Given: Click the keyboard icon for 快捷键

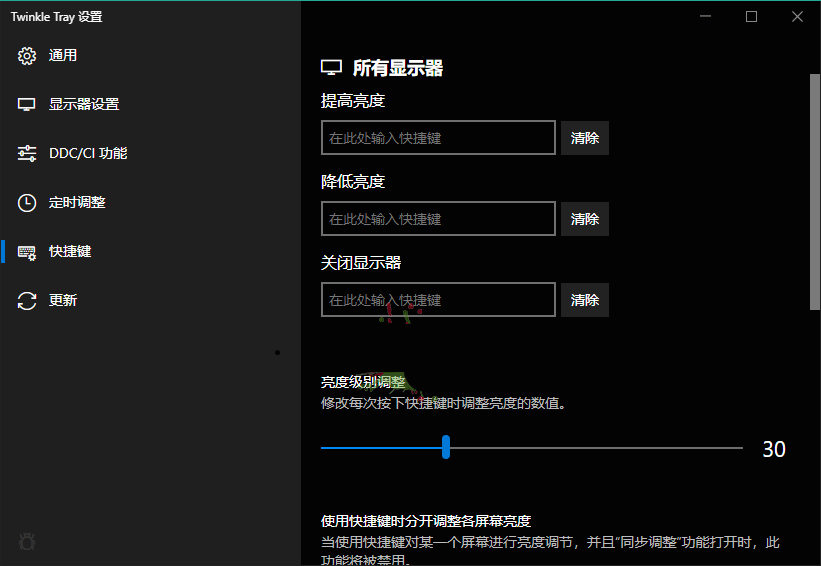Looking at the screenshot, I should click(27, 251).
